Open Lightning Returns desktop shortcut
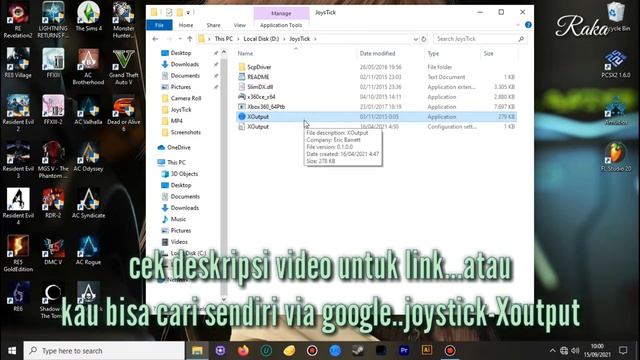 point(53,20)
